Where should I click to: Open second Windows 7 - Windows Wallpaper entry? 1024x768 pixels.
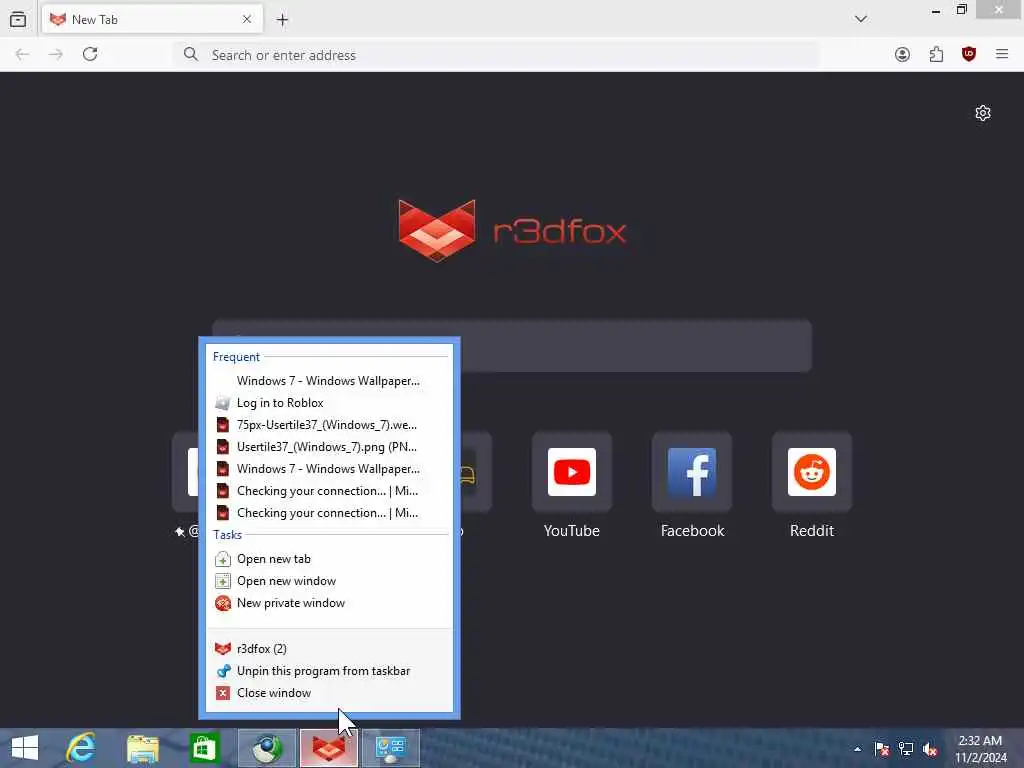click(x=329, y=469)
